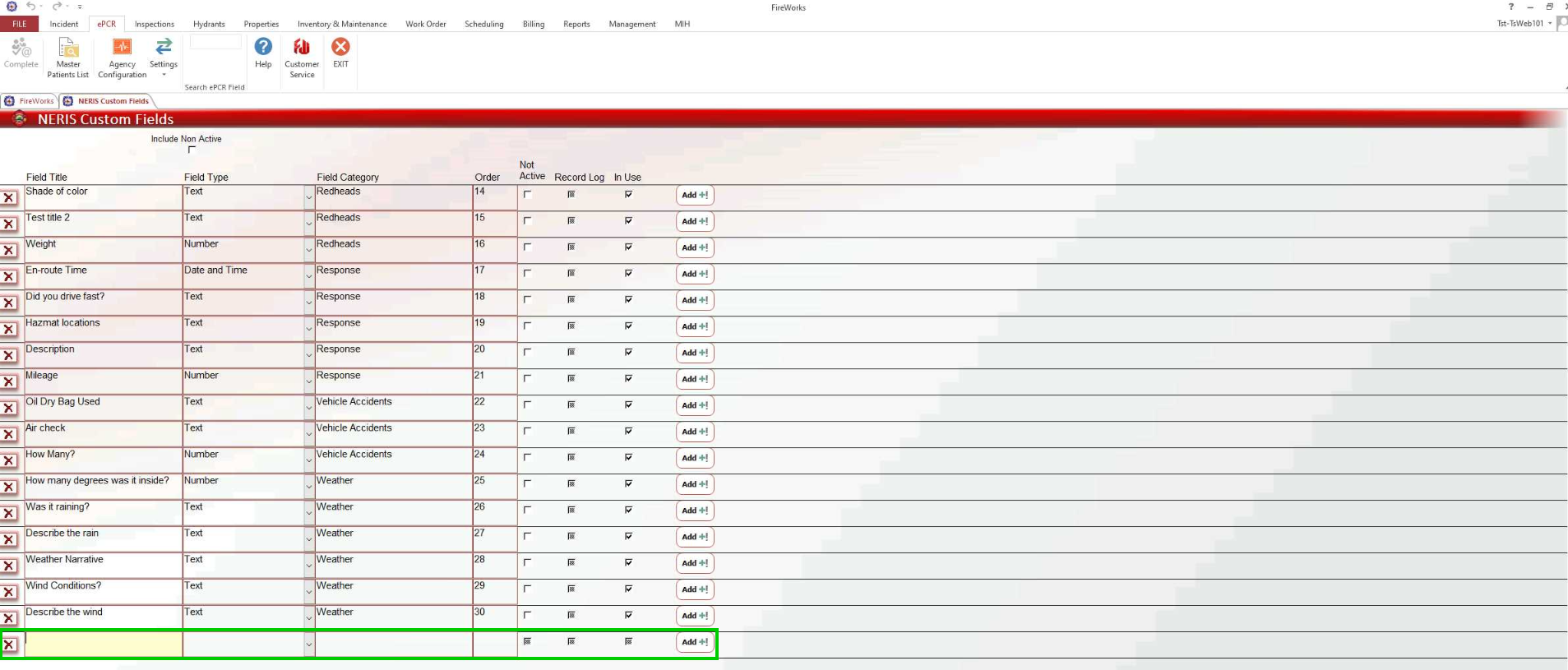Click the Search ePCR Field box
Image resolution: width=1568 pixels, height=670 pixels.
215,43
